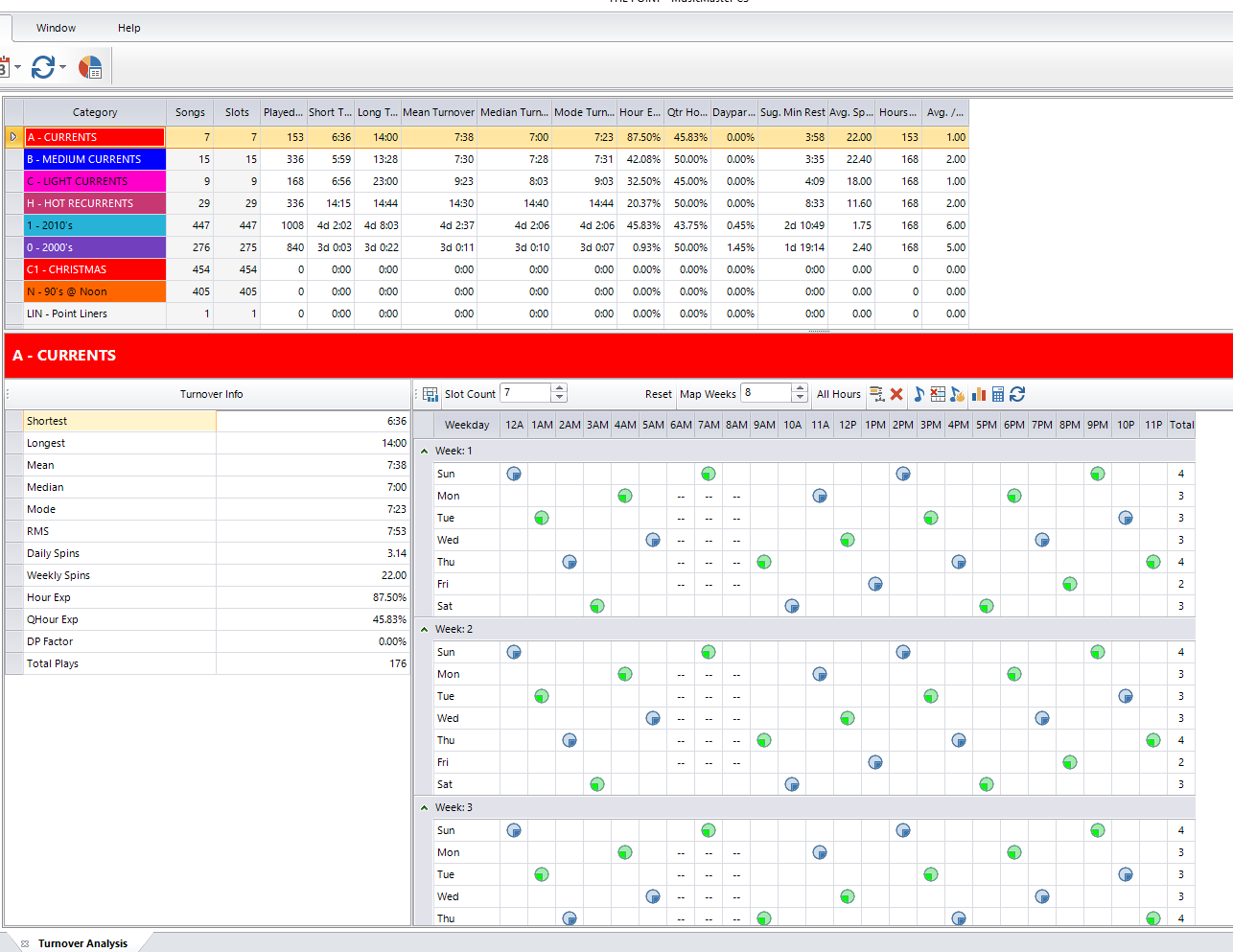Collapse the Week: 2 group
This screenshot has height=952, width=1233.
(x=425, y=629)
